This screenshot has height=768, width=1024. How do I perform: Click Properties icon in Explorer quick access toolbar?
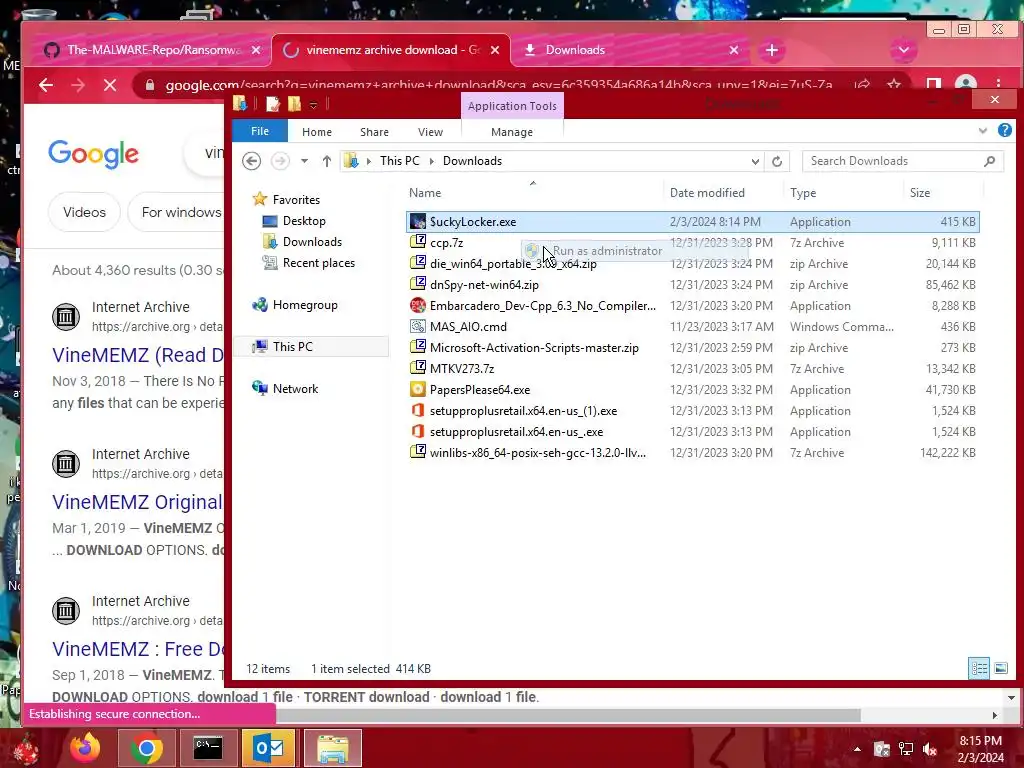[x=272, y=104]
